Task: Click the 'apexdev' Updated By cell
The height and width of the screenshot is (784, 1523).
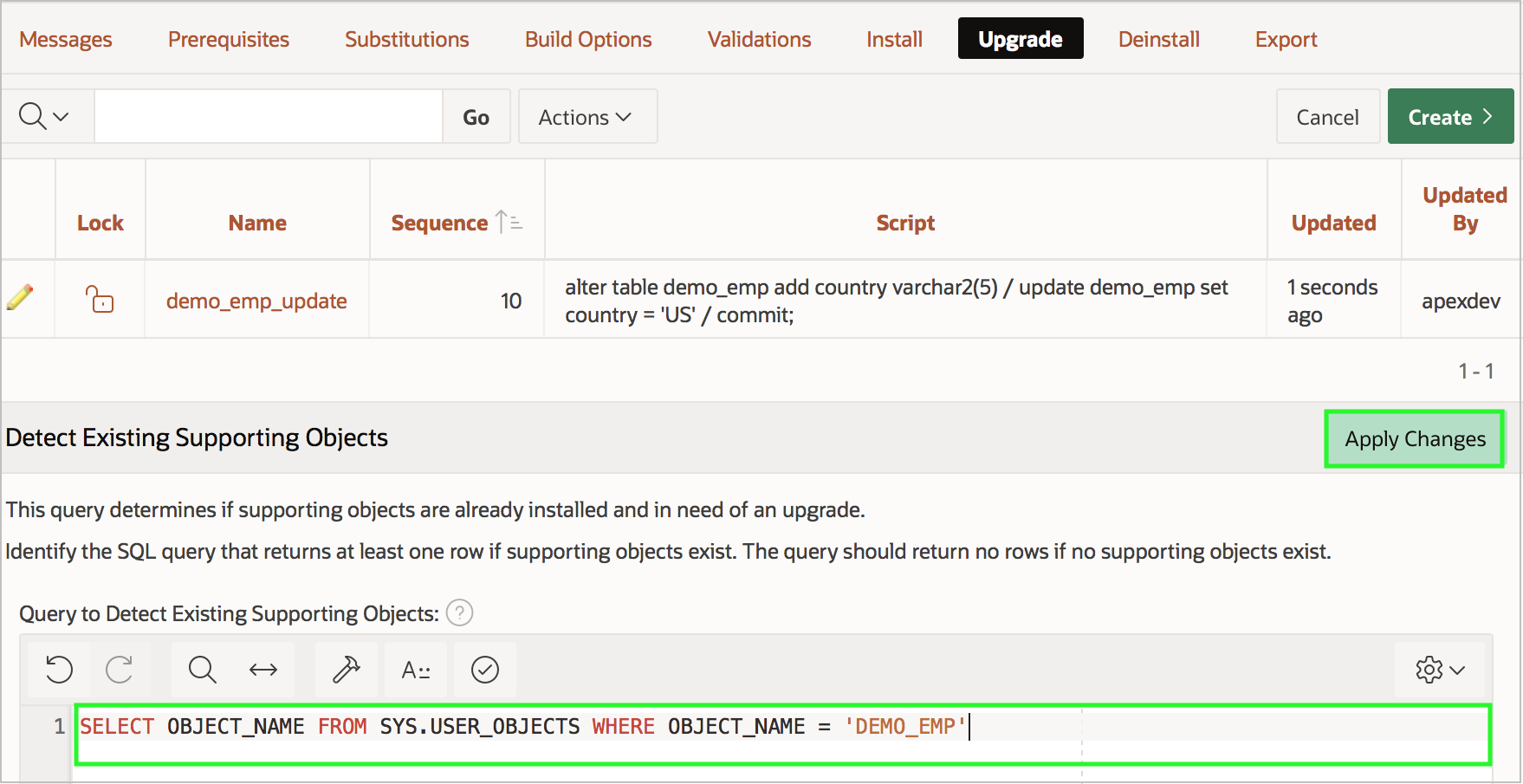Action: coord(1461,301)
